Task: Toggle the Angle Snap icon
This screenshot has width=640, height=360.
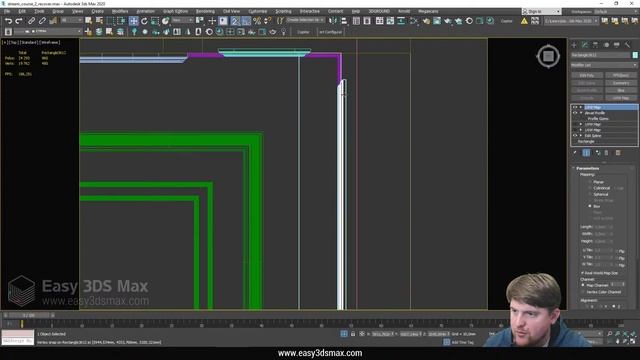Action: [x=246, y=21]
